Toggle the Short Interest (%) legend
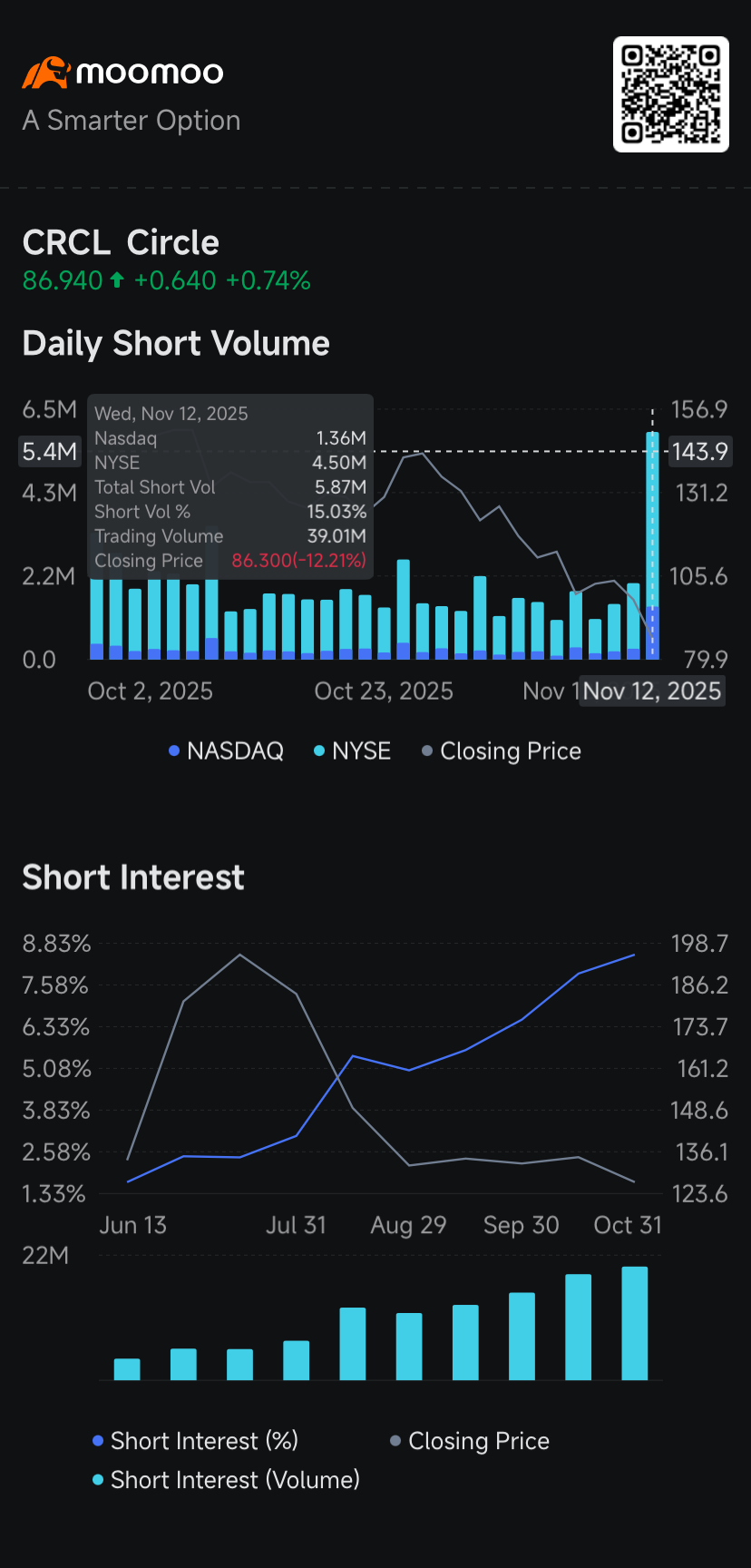This screenshot has width=751, height=1568. (x=195, y=1441)
